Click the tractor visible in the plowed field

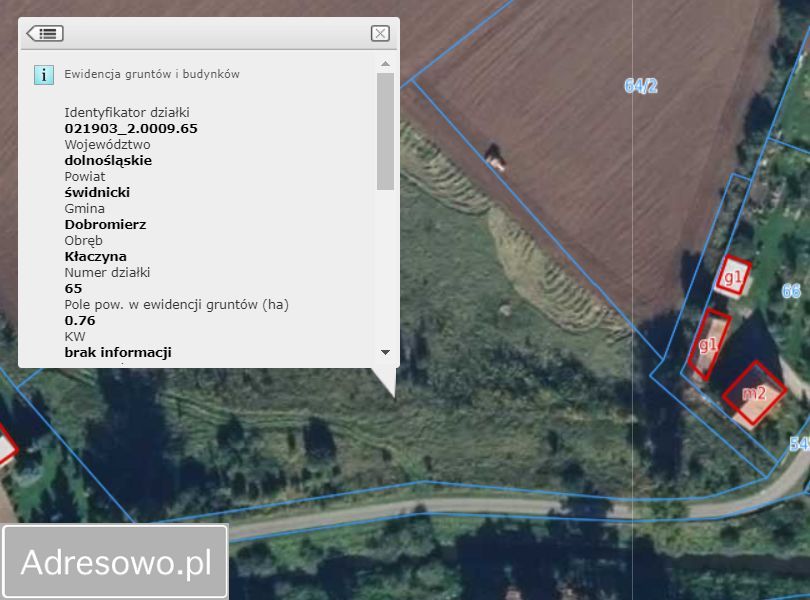[x=494, y=158]
